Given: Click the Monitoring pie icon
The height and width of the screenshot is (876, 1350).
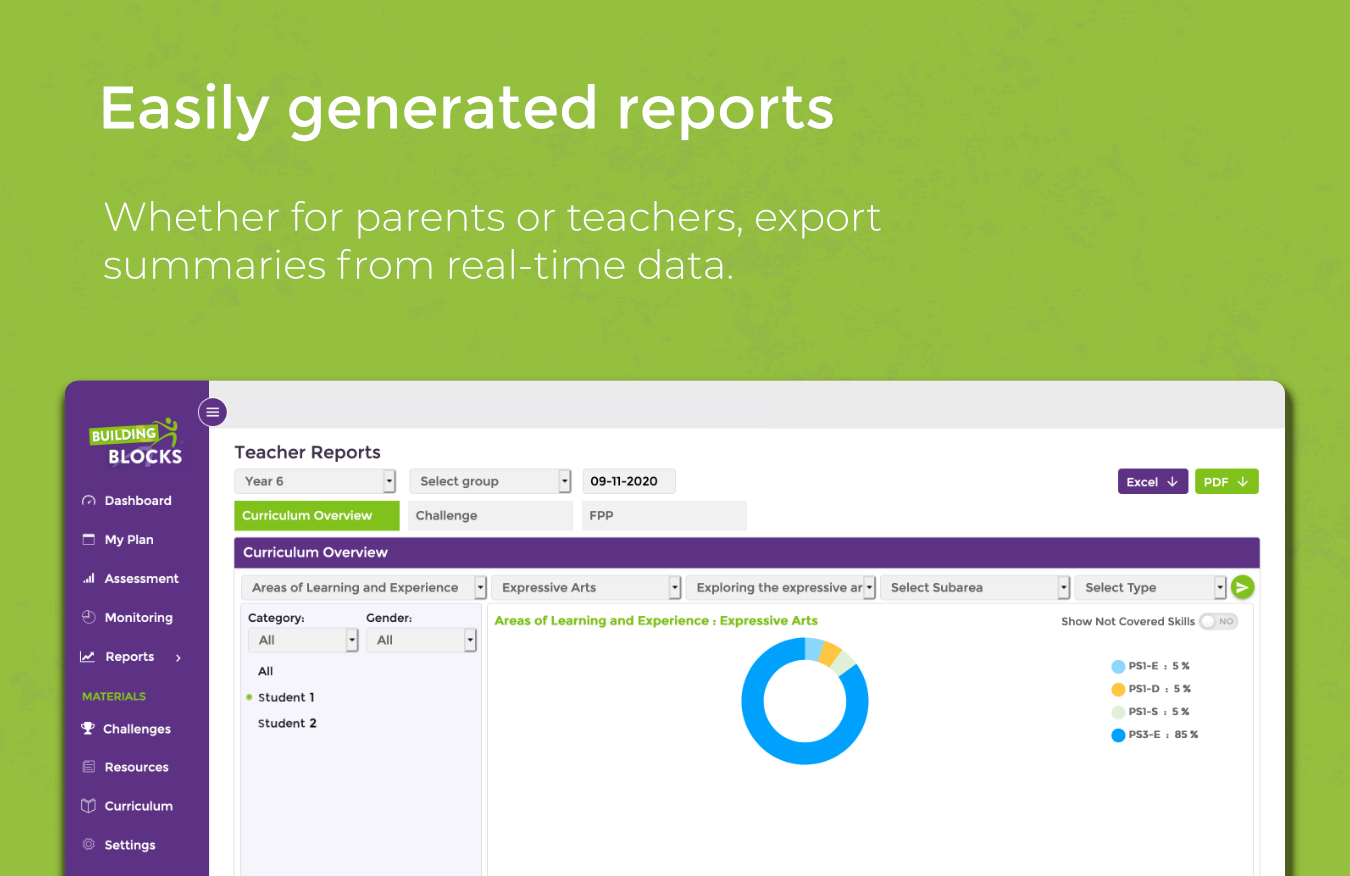Looking at the screenshot, I should [x=88, y=617].
